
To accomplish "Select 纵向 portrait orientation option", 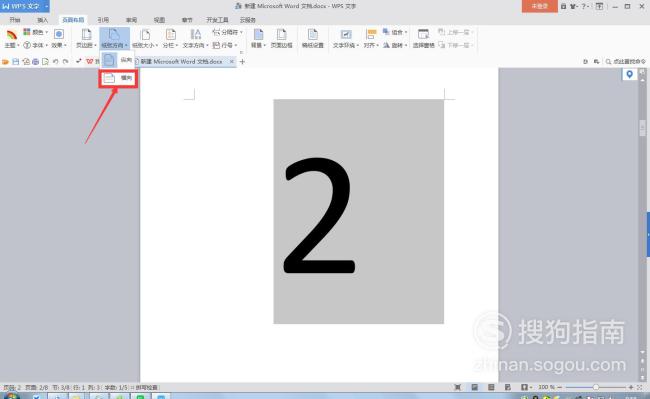I will pyautogui.click(x=117, y=60).
